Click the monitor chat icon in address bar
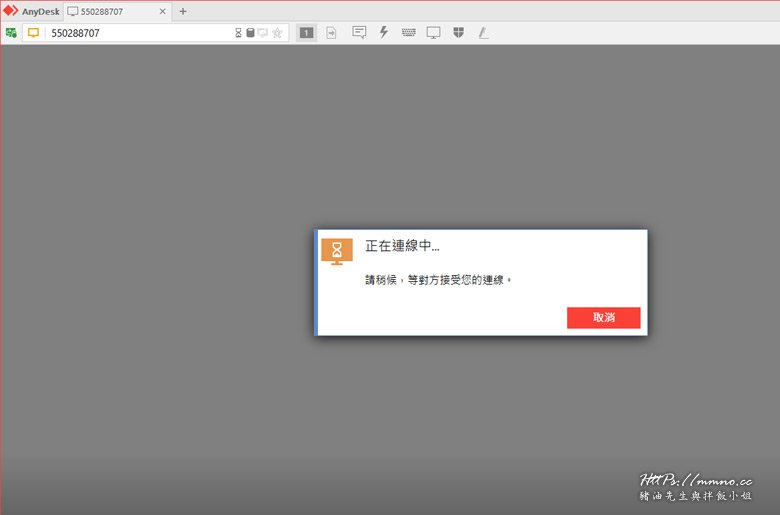The image size is (780, 515). tap(263, 33)
